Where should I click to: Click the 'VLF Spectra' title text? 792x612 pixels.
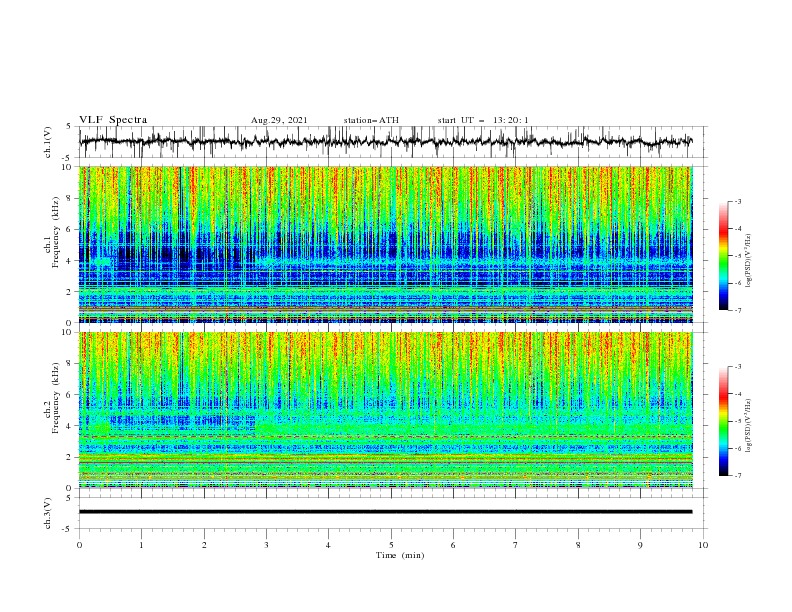(113, 120)
